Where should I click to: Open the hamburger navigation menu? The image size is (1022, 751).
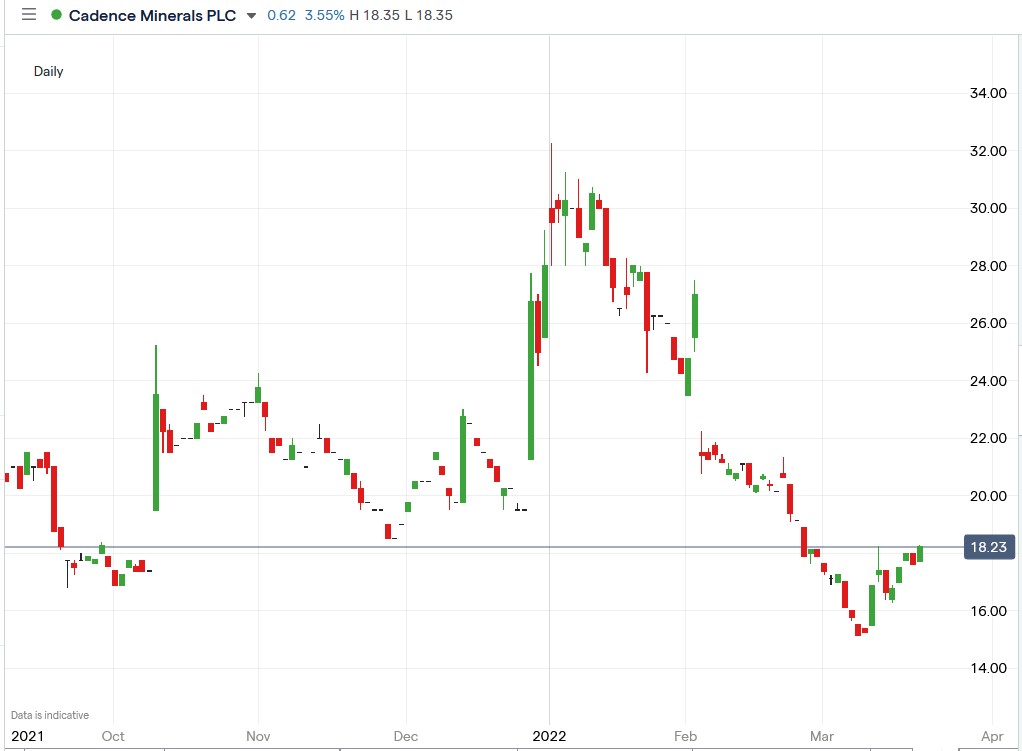(28, 16)
